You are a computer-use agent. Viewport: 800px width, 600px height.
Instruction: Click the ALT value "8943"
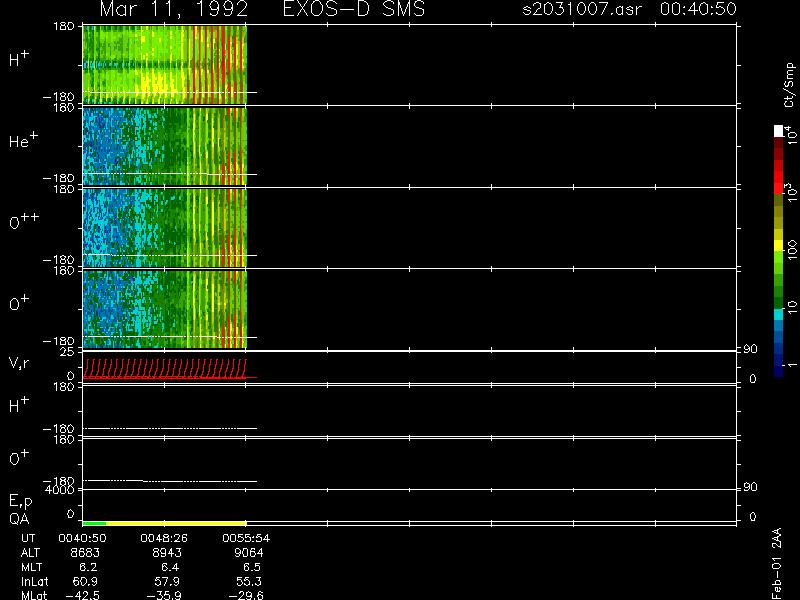[167, 553]
